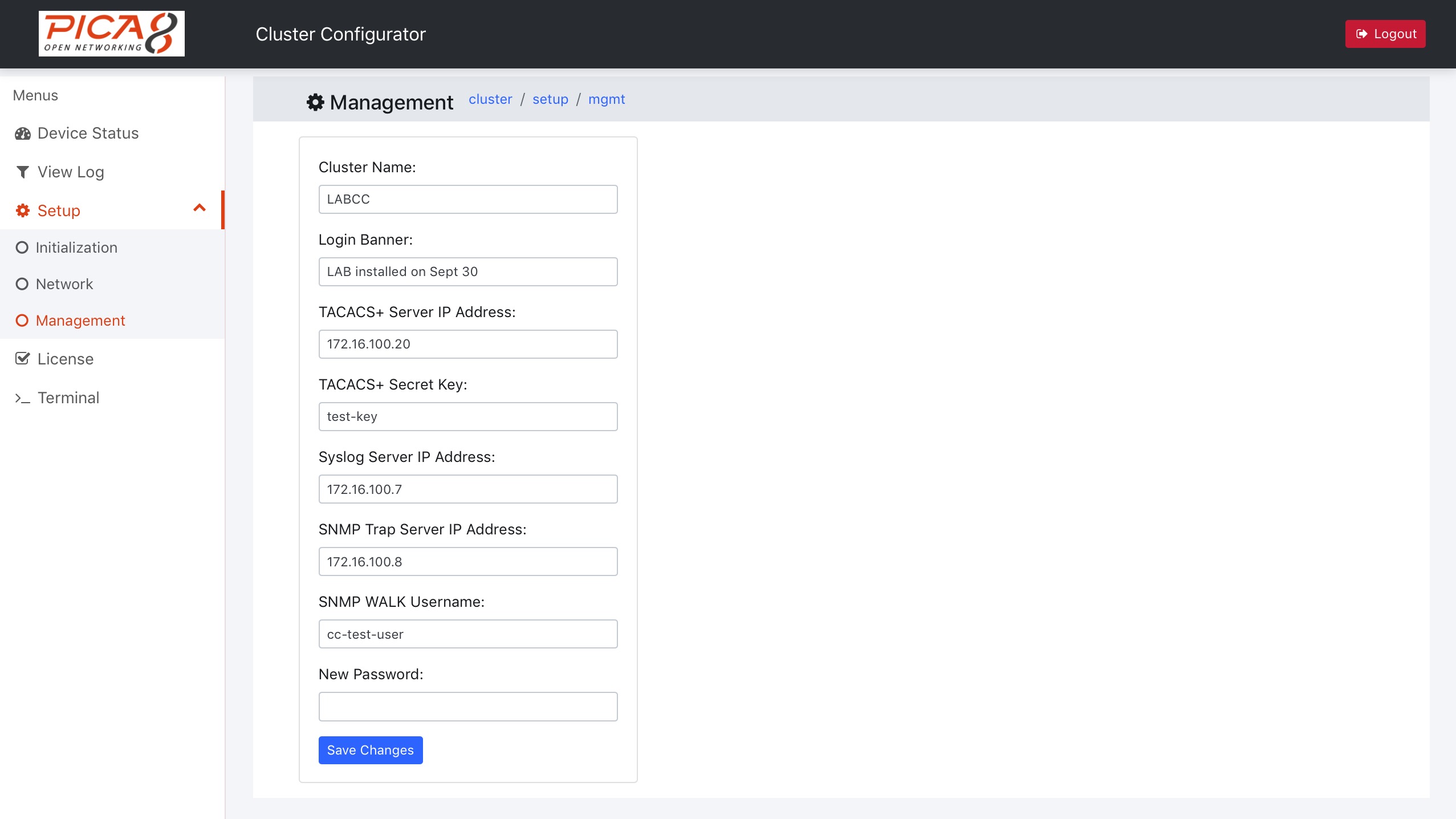Viewport: 1456px width, 819px height.
Task: Click the Pica8 Open Networking logo
Action: pos(110,33)
